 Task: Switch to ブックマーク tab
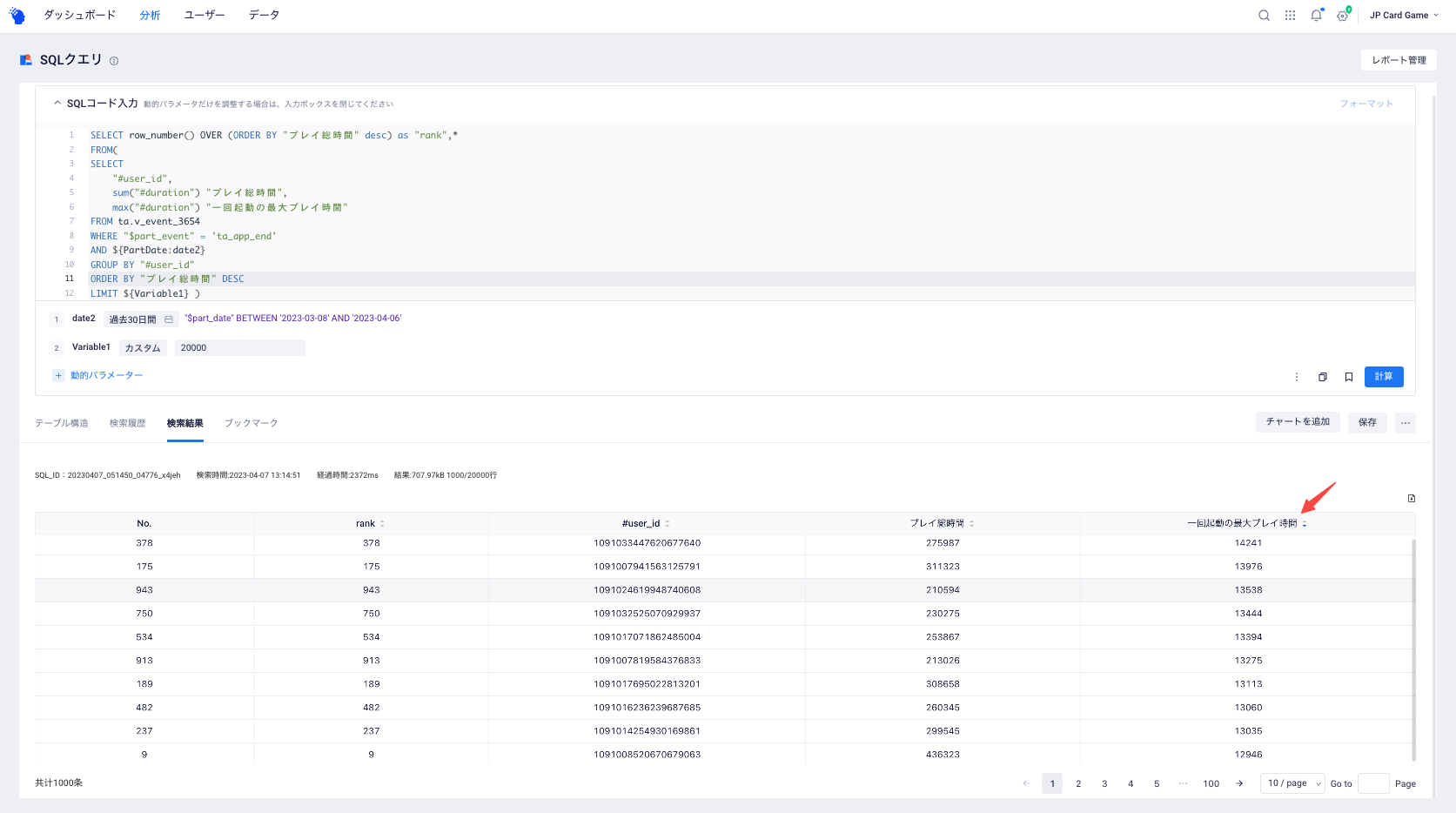[252, 423]
